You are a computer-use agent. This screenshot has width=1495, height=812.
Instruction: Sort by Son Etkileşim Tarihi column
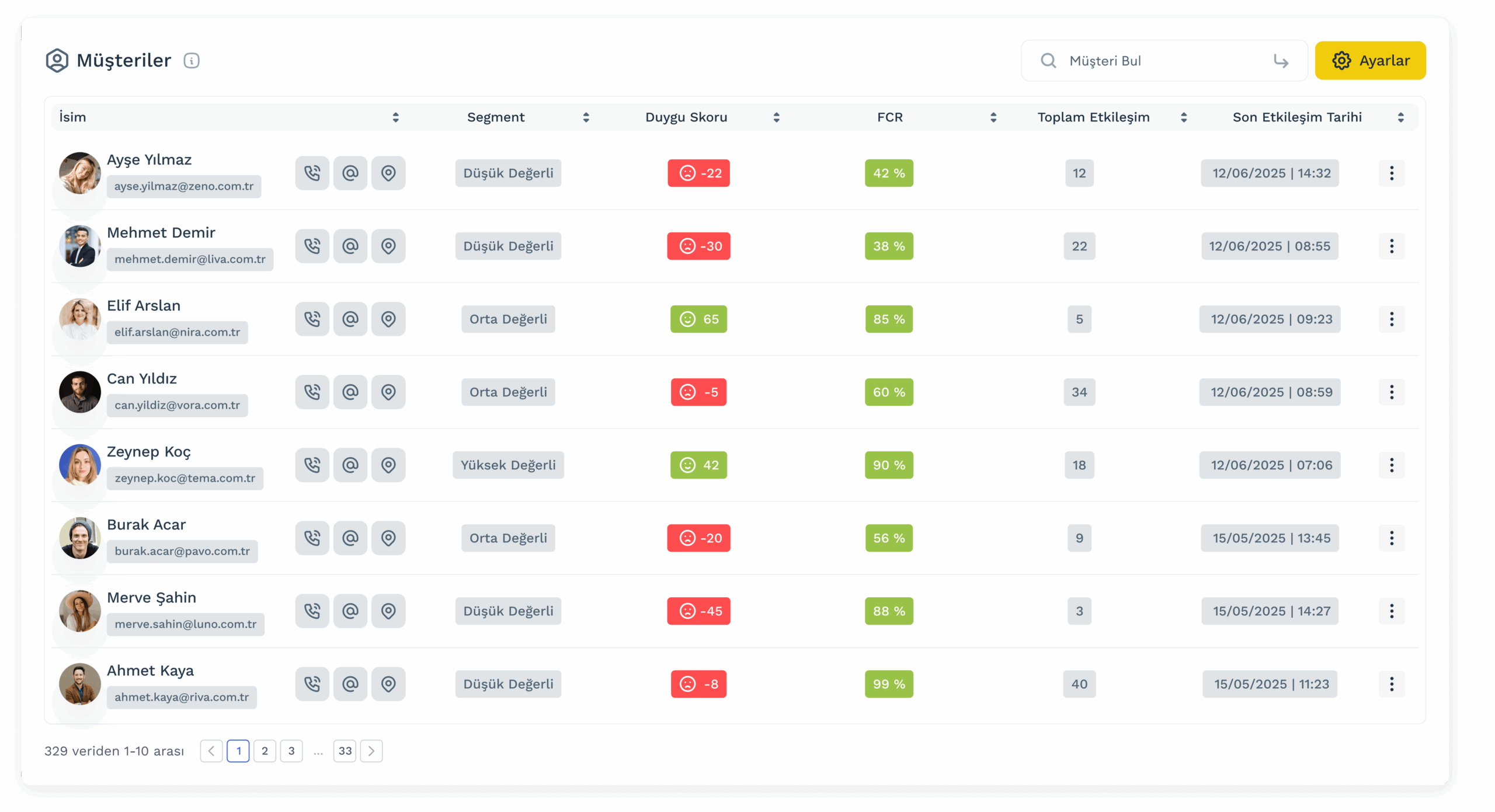tap(1400, 117)
